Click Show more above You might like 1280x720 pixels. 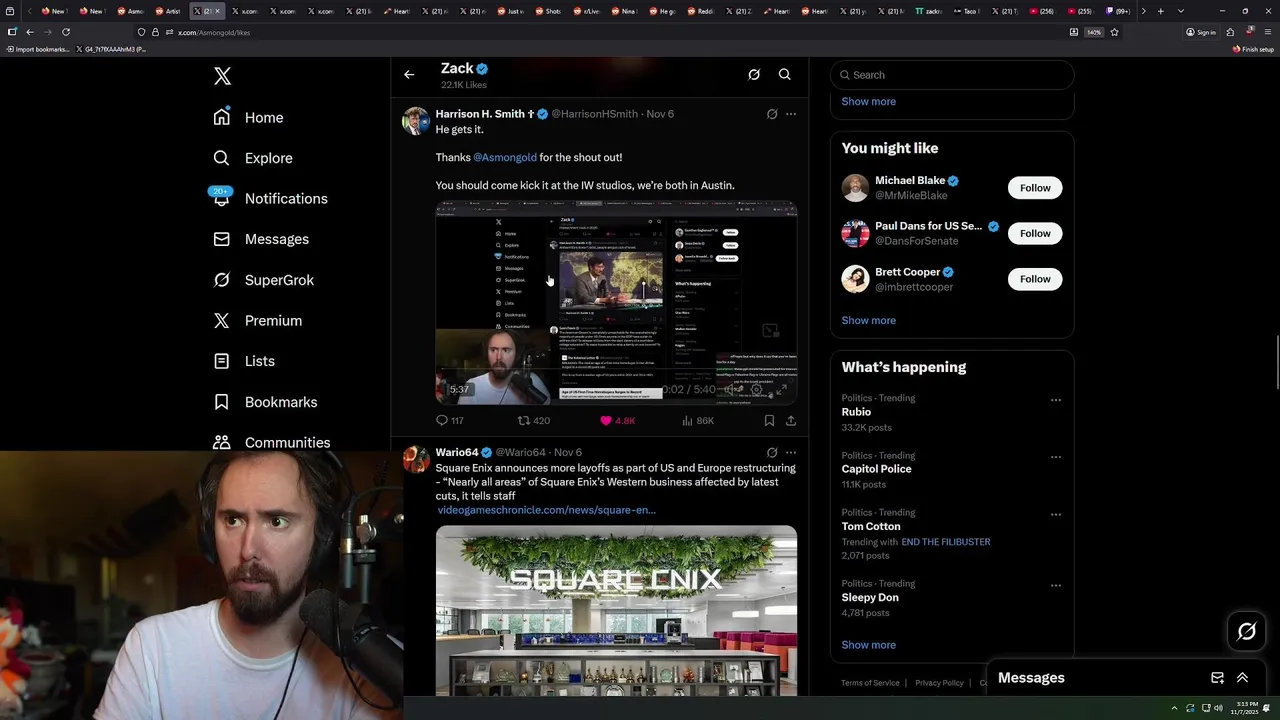point(868,101)
